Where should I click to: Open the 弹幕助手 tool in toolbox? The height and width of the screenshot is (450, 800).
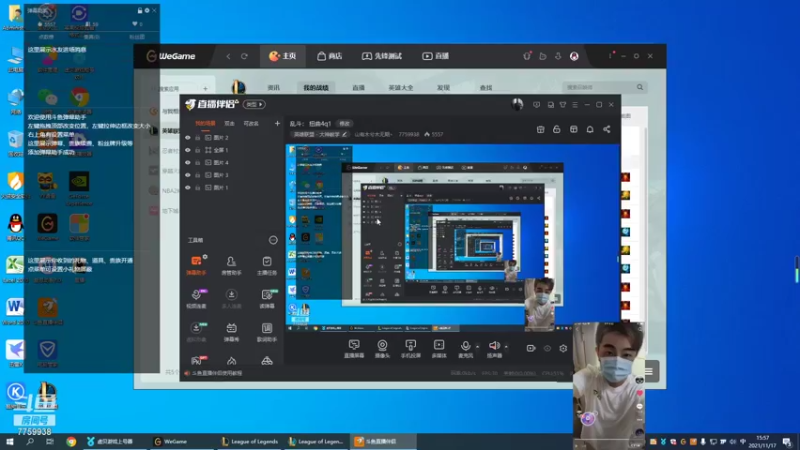196,265
